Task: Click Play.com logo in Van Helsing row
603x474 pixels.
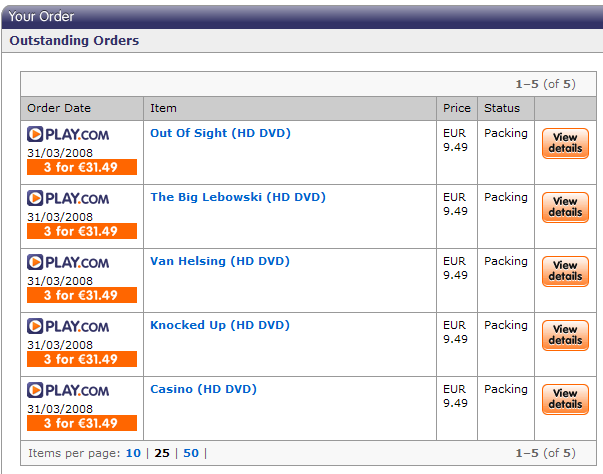Action: pos(68,262)
